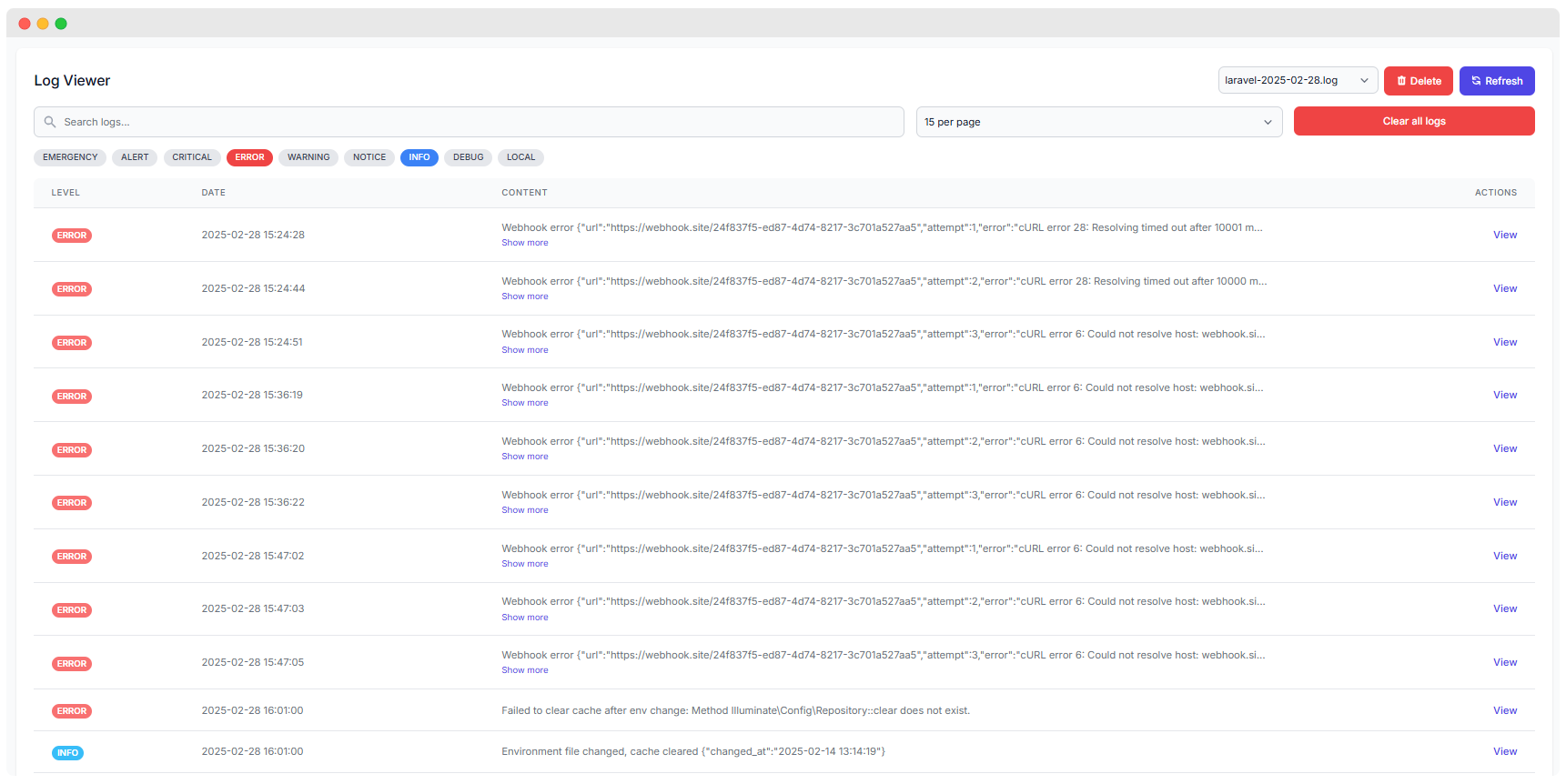Toggle the ALERT level filter
Viewport: 1566px width, 784px height.
[135, 157]
